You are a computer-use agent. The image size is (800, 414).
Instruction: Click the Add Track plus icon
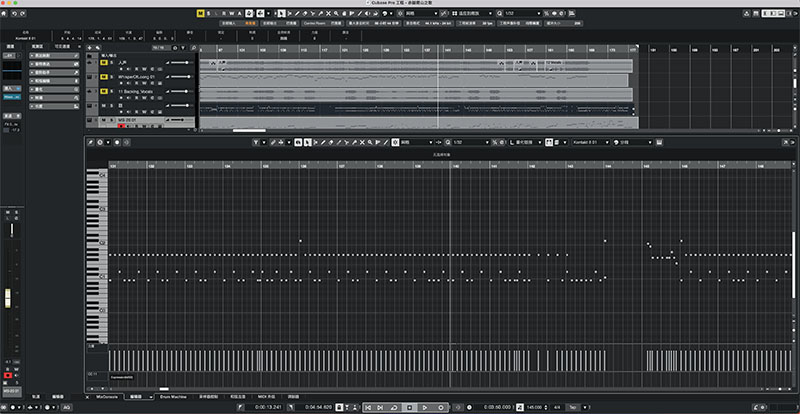90,47
